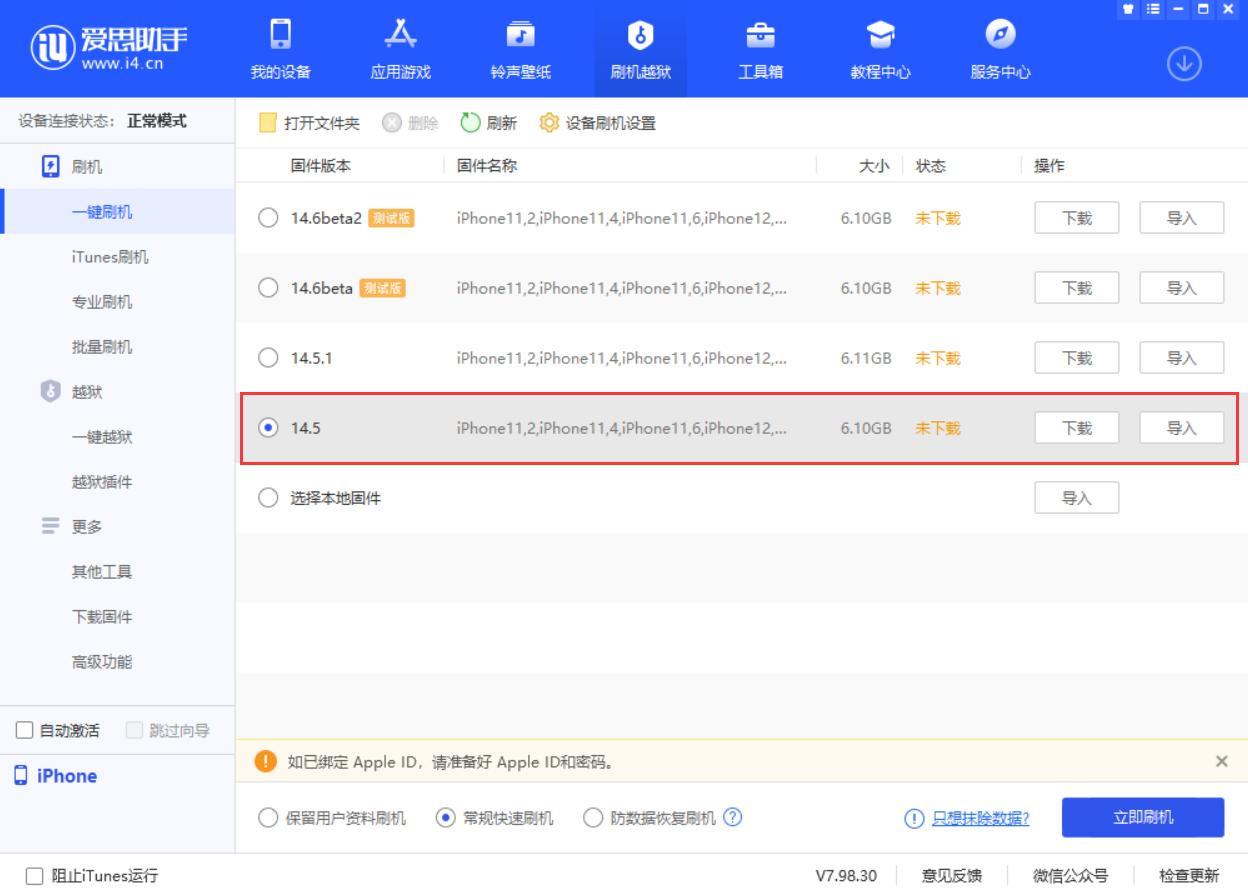
Task: Select iTunes刷机 in the sidebar
Action: (x=110, y=257)
